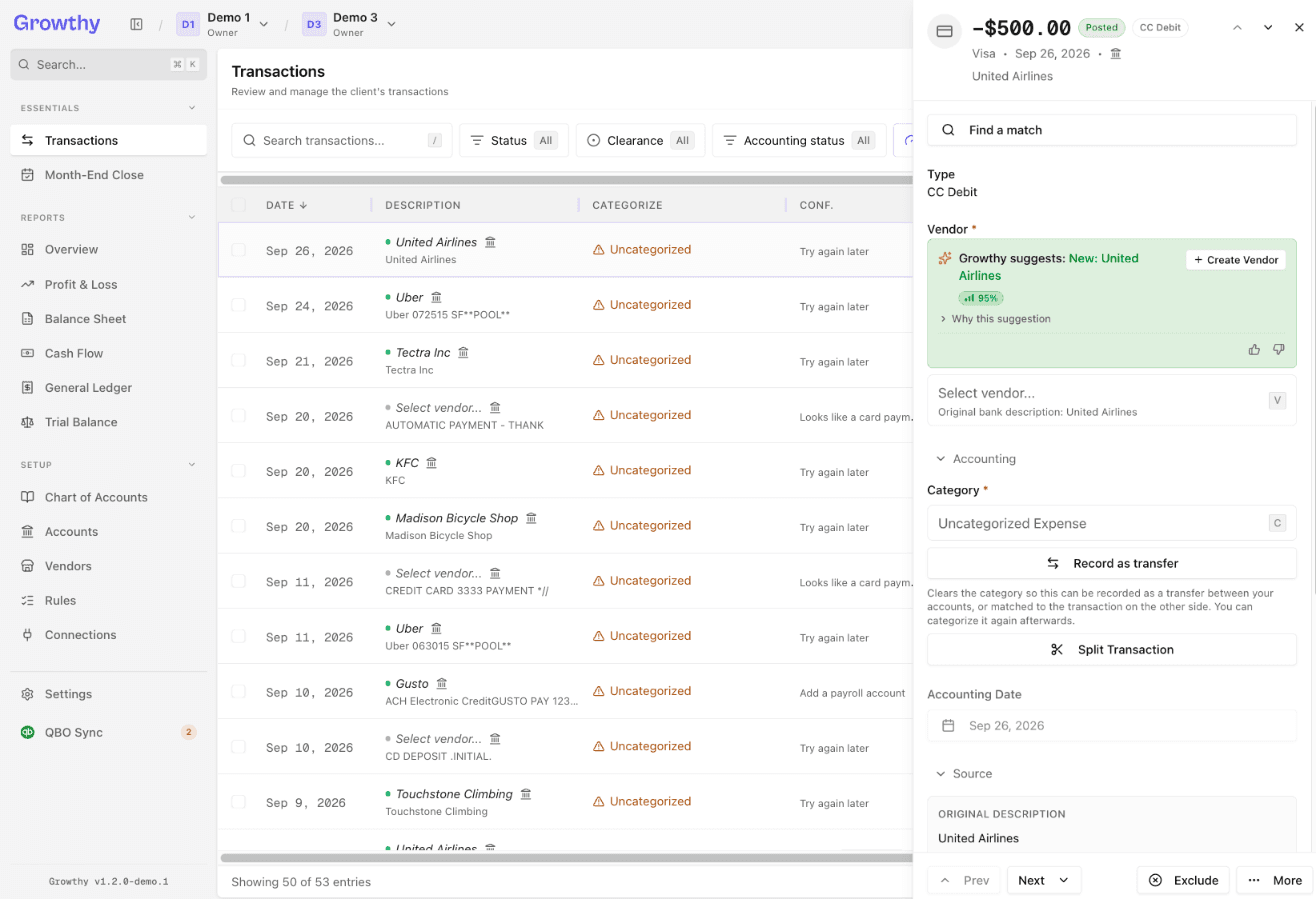Click the Select vendor field

click(1112, 401)
